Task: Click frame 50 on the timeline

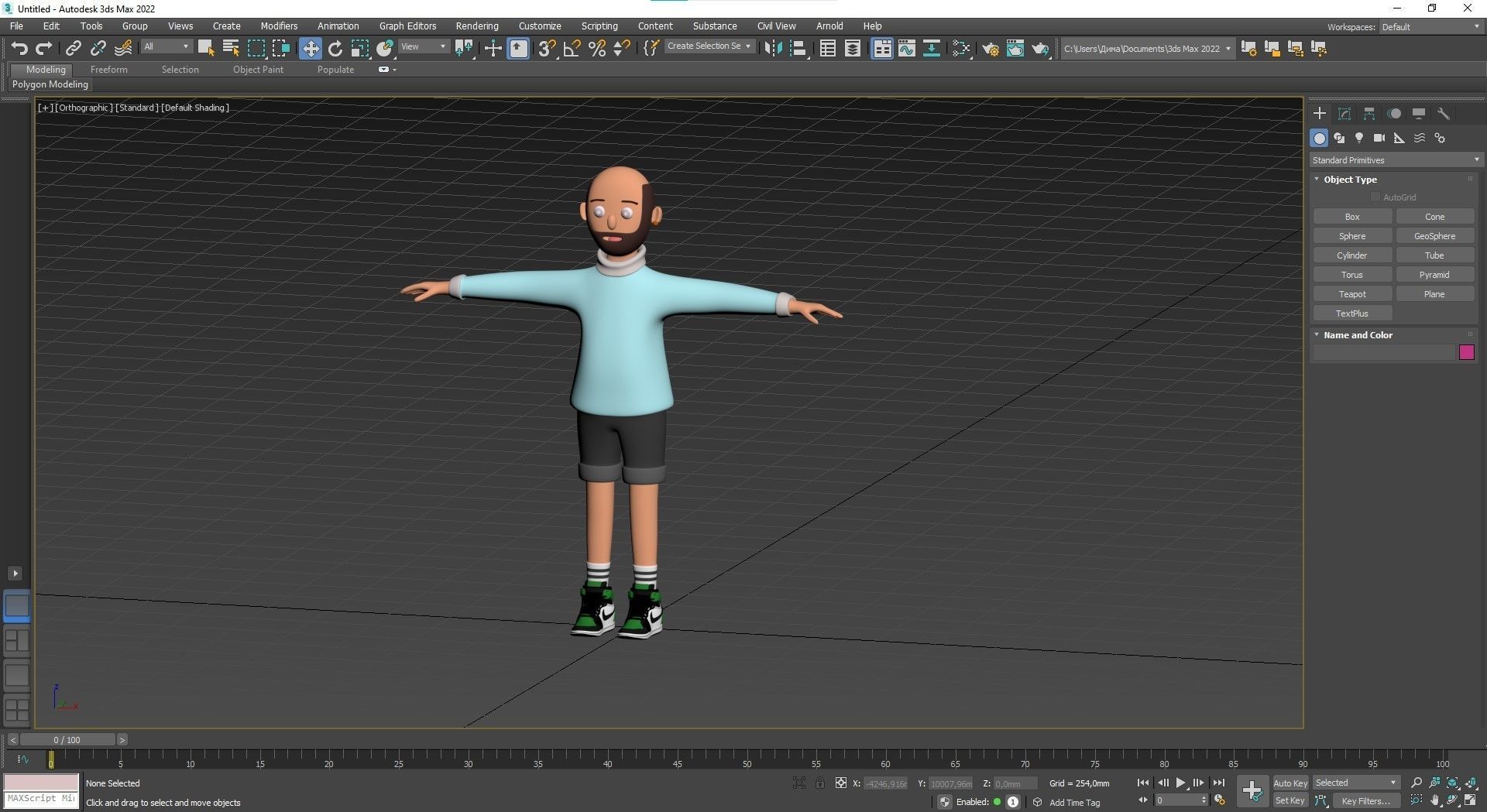Action: (x=747, y=760)
